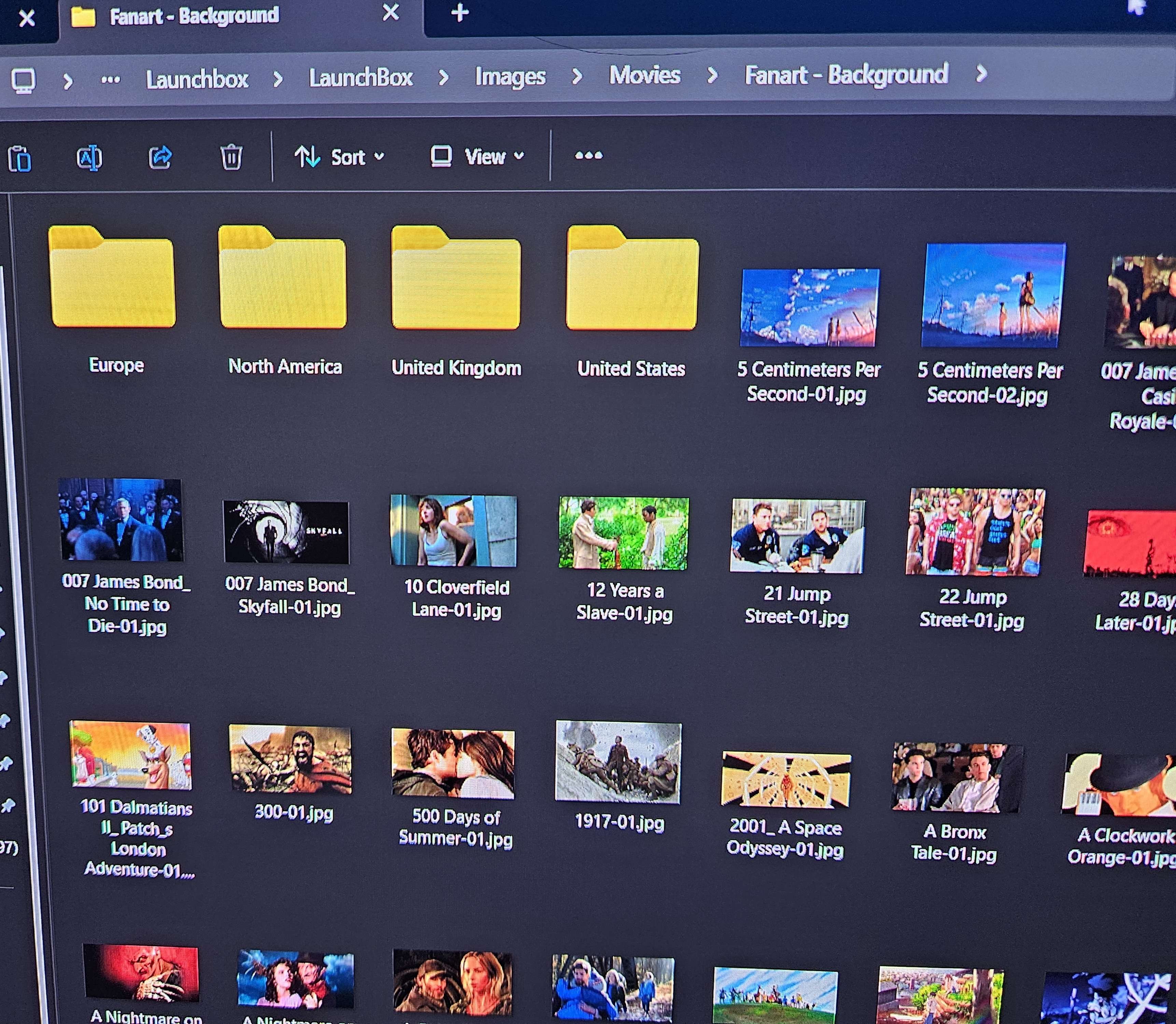Close the Fanart - Background tab

[x=391, y=13]
